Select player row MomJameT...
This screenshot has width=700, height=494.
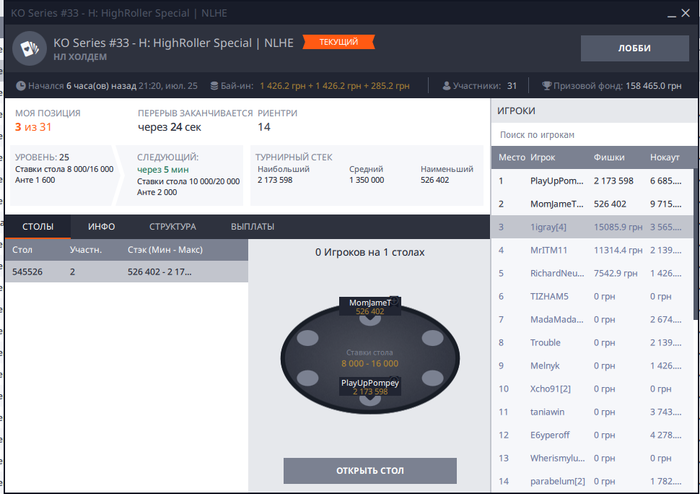[x=592, y=204]
